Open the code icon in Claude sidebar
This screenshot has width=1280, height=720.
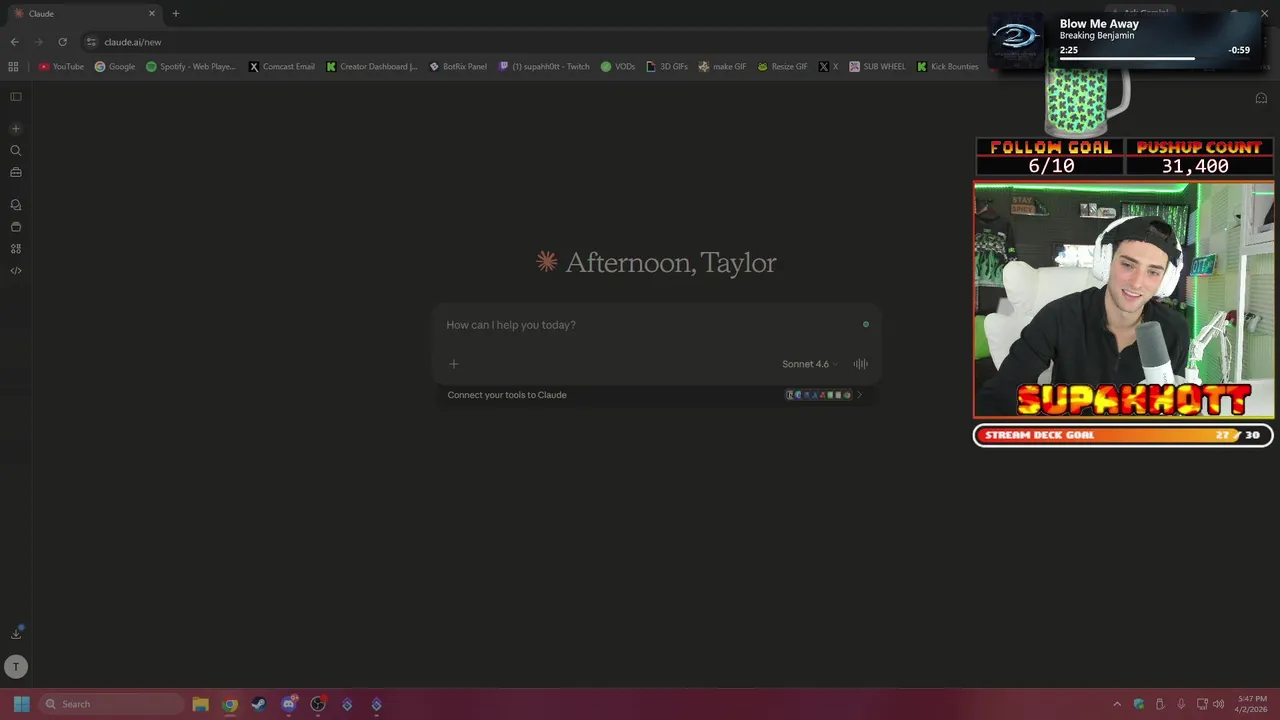[x=16, y=271]
